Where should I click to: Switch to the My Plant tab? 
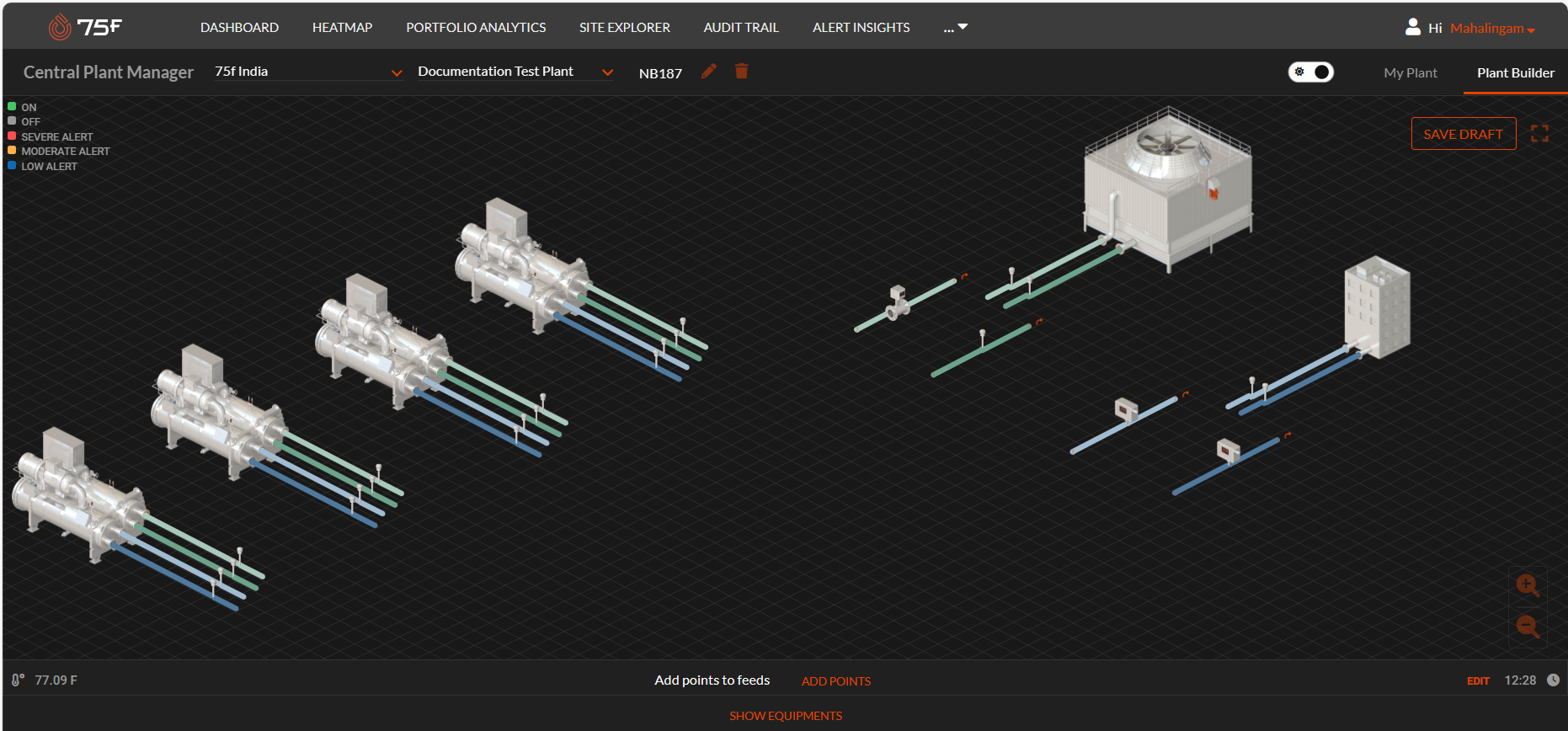coord(1410,73)
